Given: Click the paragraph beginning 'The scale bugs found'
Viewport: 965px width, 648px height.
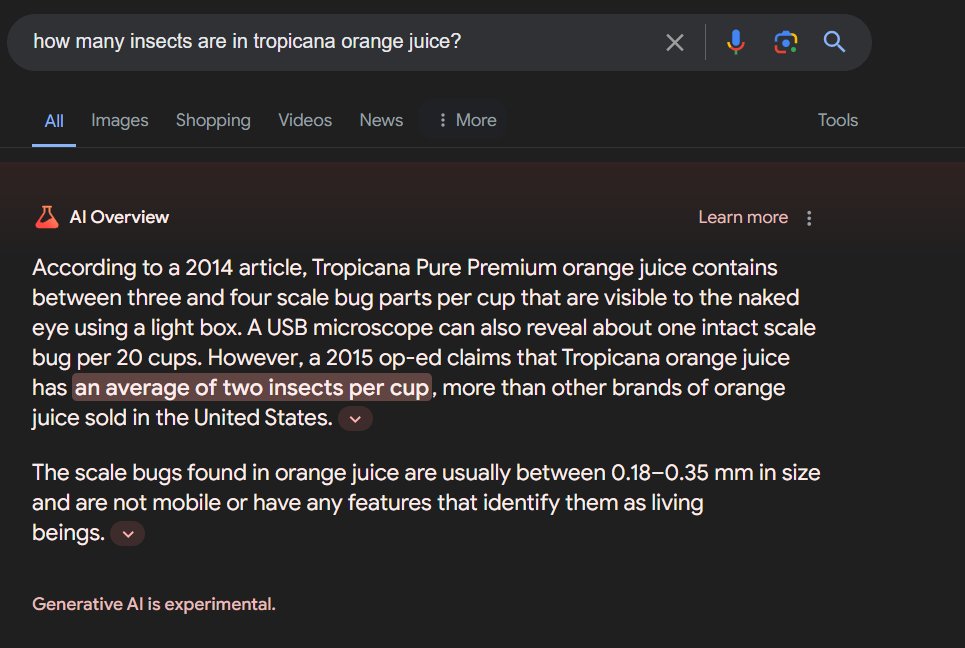Looking at the screenshot, I should 426,502.
